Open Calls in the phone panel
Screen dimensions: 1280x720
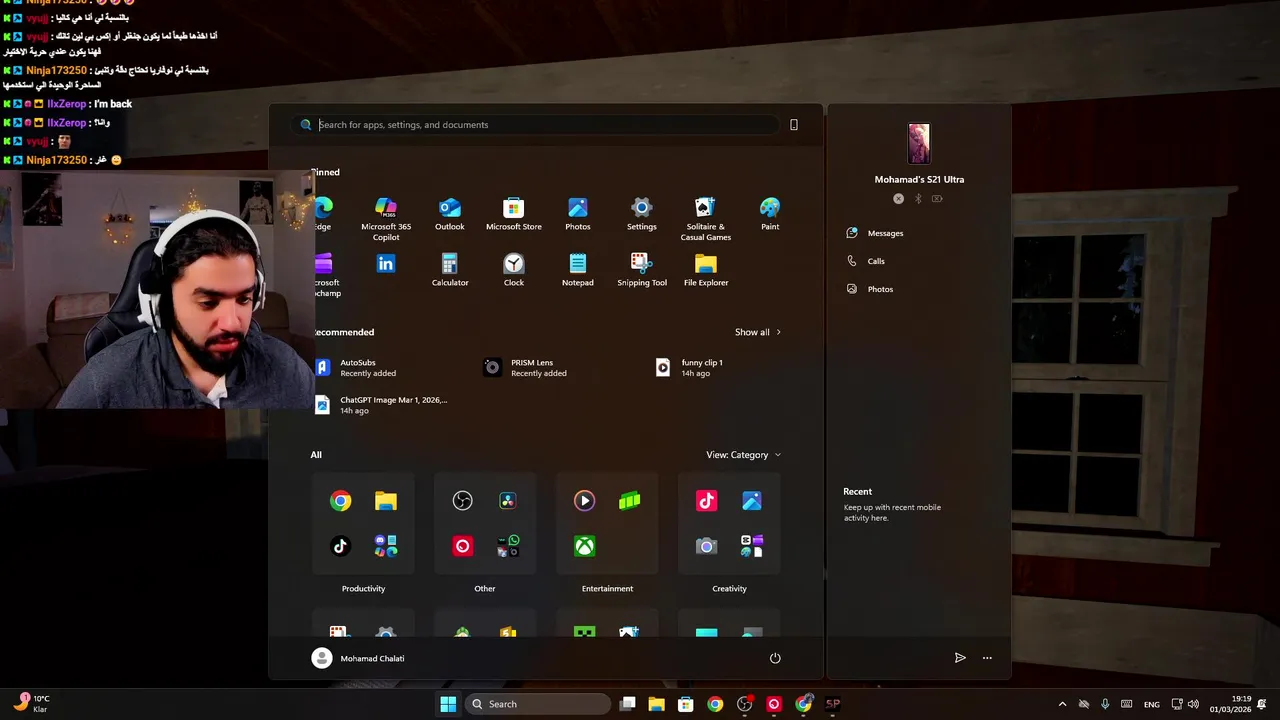click(x=866, y=261)
